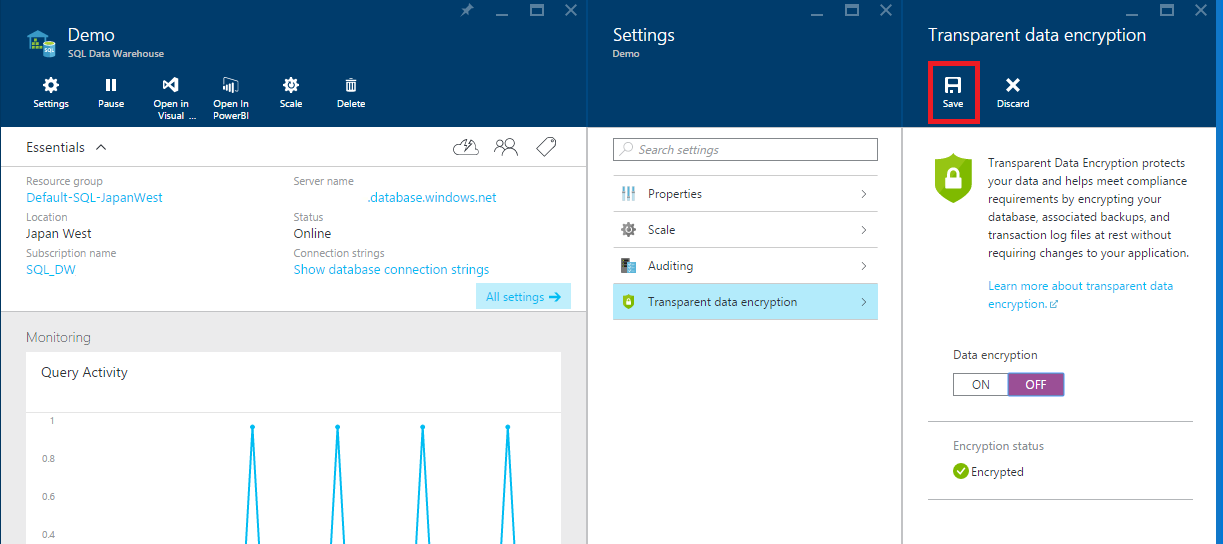Set Data encryption toggle to OFF
The width and height of the screenshot is (1223, 544).
[1036, 384]
